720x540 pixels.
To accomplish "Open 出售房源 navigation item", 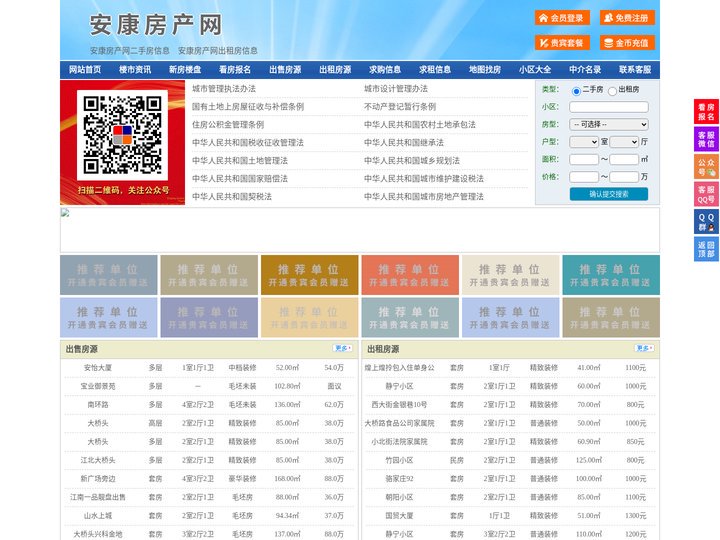I will [285, 69].
